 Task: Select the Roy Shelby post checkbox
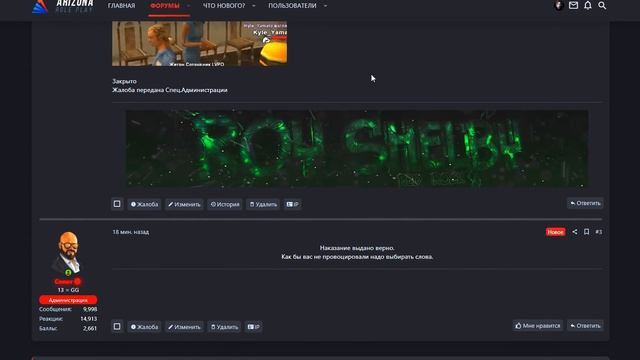(117, 204)
